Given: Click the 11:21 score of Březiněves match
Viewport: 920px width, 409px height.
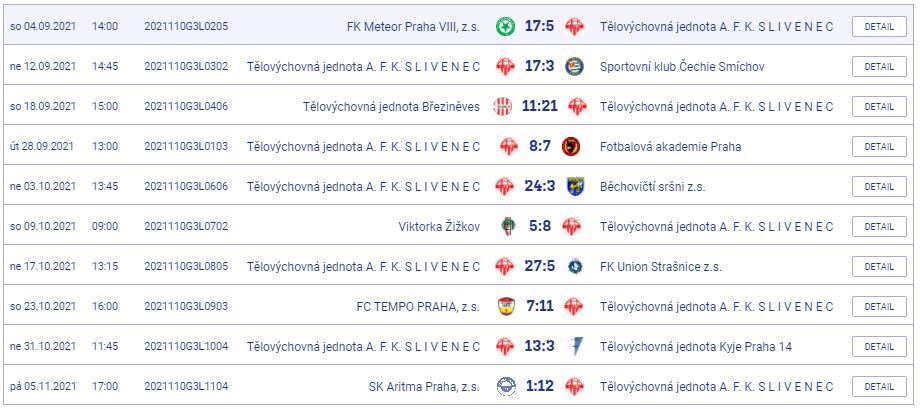Looking at the screenshot, I should (539, 106).
